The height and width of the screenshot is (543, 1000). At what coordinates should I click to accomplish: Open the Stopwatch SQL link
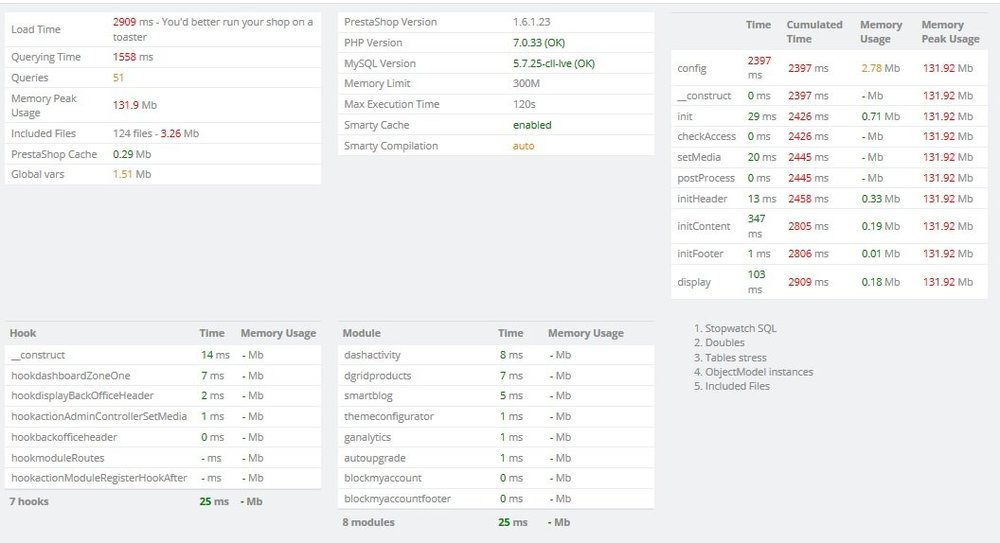[740, 328]
